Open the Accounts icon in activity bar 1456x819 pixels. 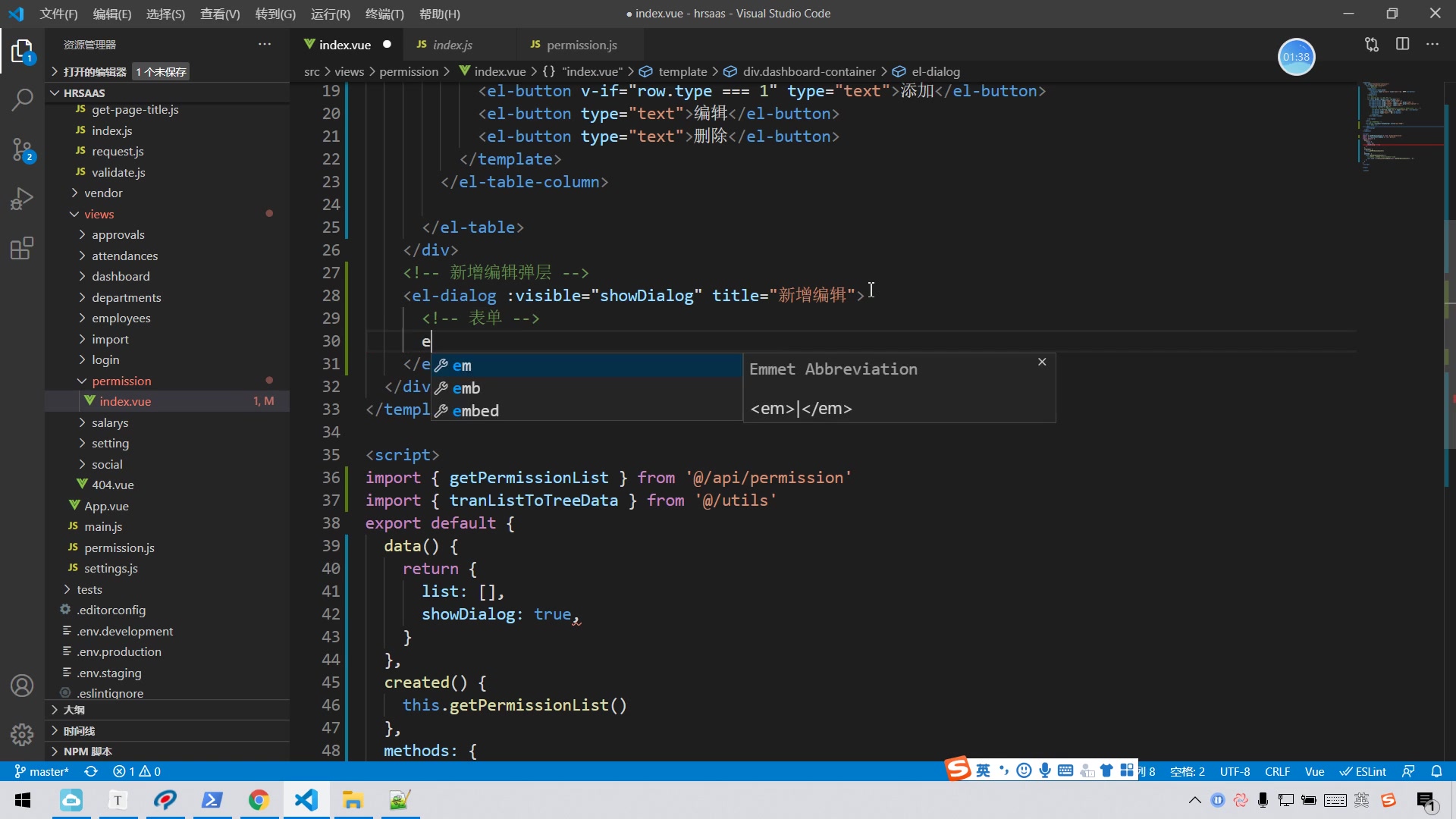(22, 686)
